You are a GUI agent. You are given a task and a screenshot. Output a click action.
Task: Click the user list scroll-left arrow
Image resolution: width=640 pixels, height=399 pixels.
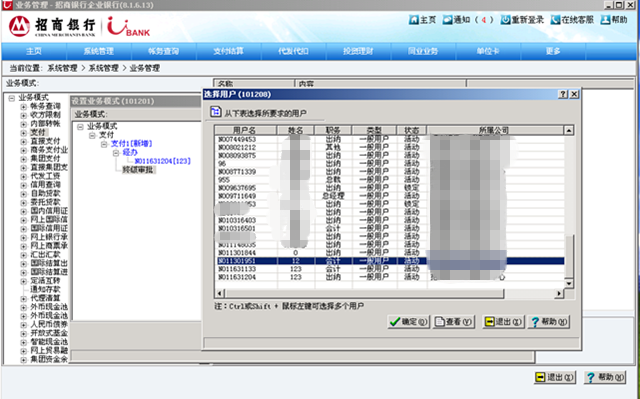tap(220, 293)
